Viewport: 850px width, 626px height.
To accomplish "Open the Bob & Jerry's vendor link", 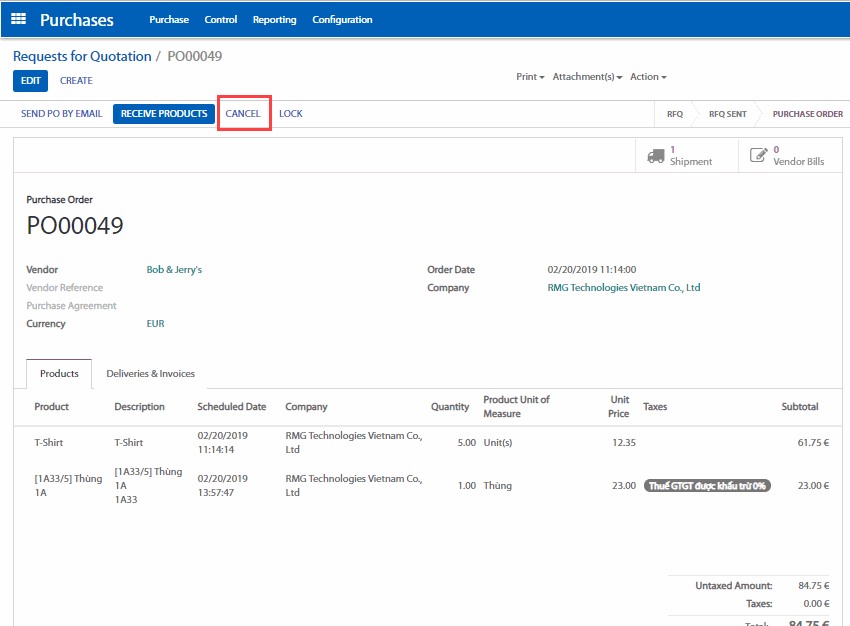I will pyautogui.click(x=174, y=270).
